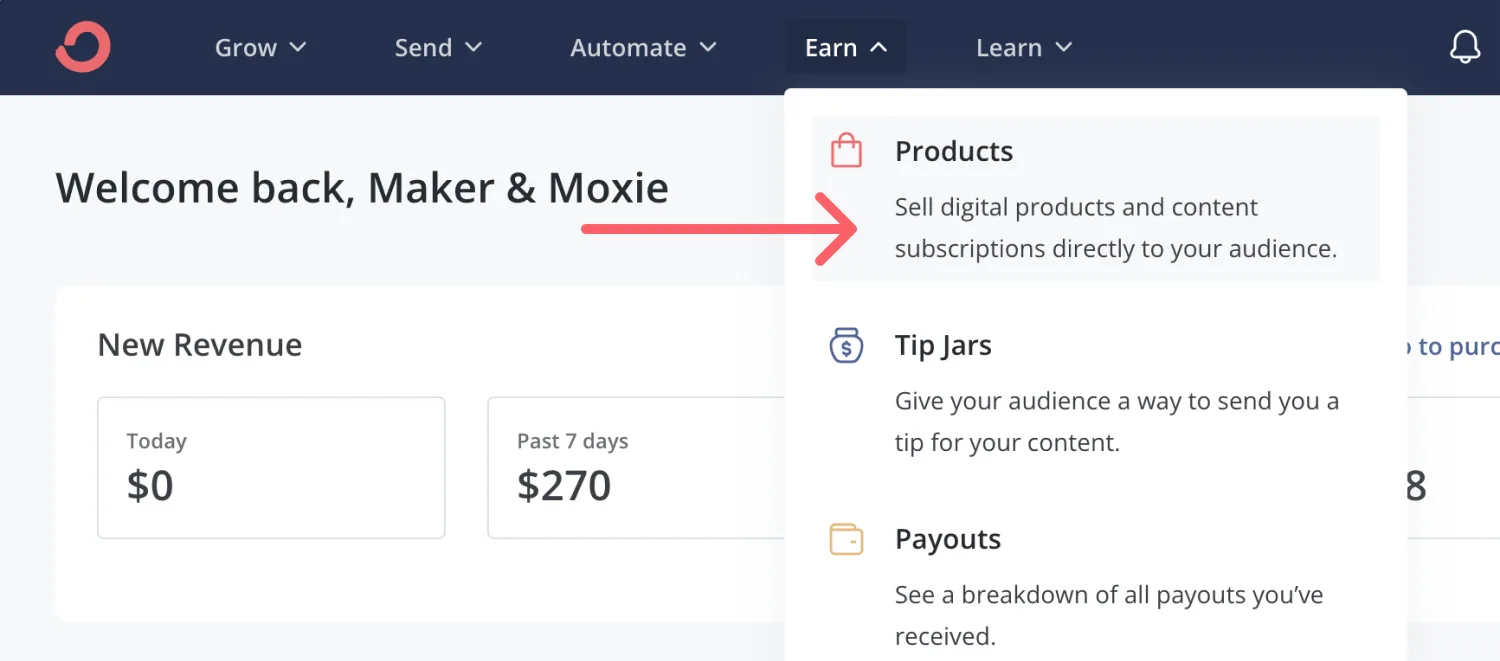Expand the Grow dropdown menu
This screenshot has height=661, width=1500.
260,48
